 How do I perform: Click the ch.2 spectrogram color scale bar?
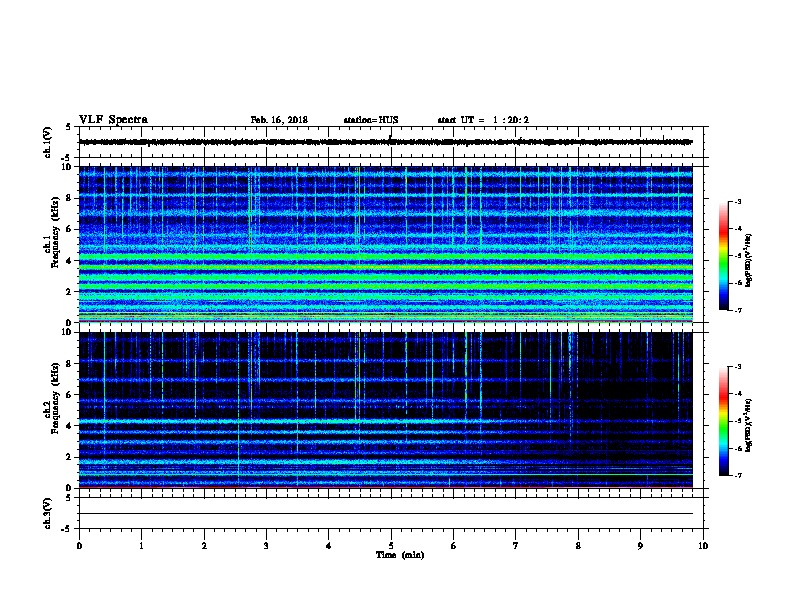tap(723, 421)
